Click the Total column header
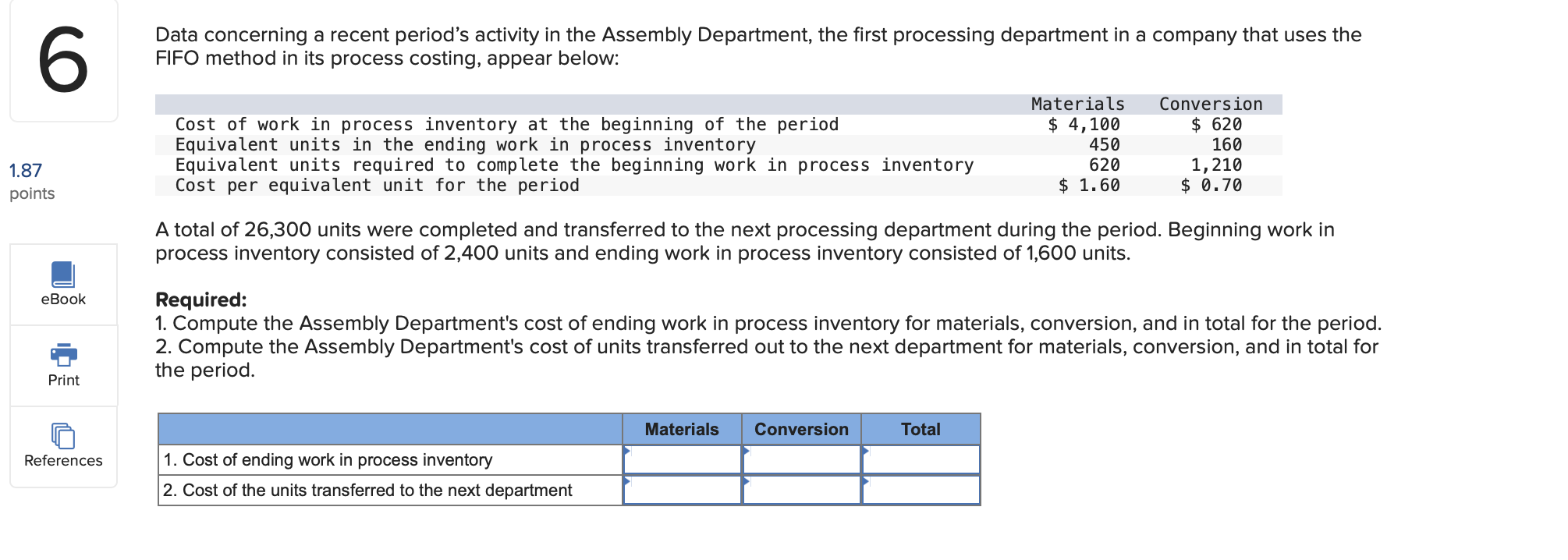Image resolution: width=1568 pixels, height=560 pixels. pos(921,428)
